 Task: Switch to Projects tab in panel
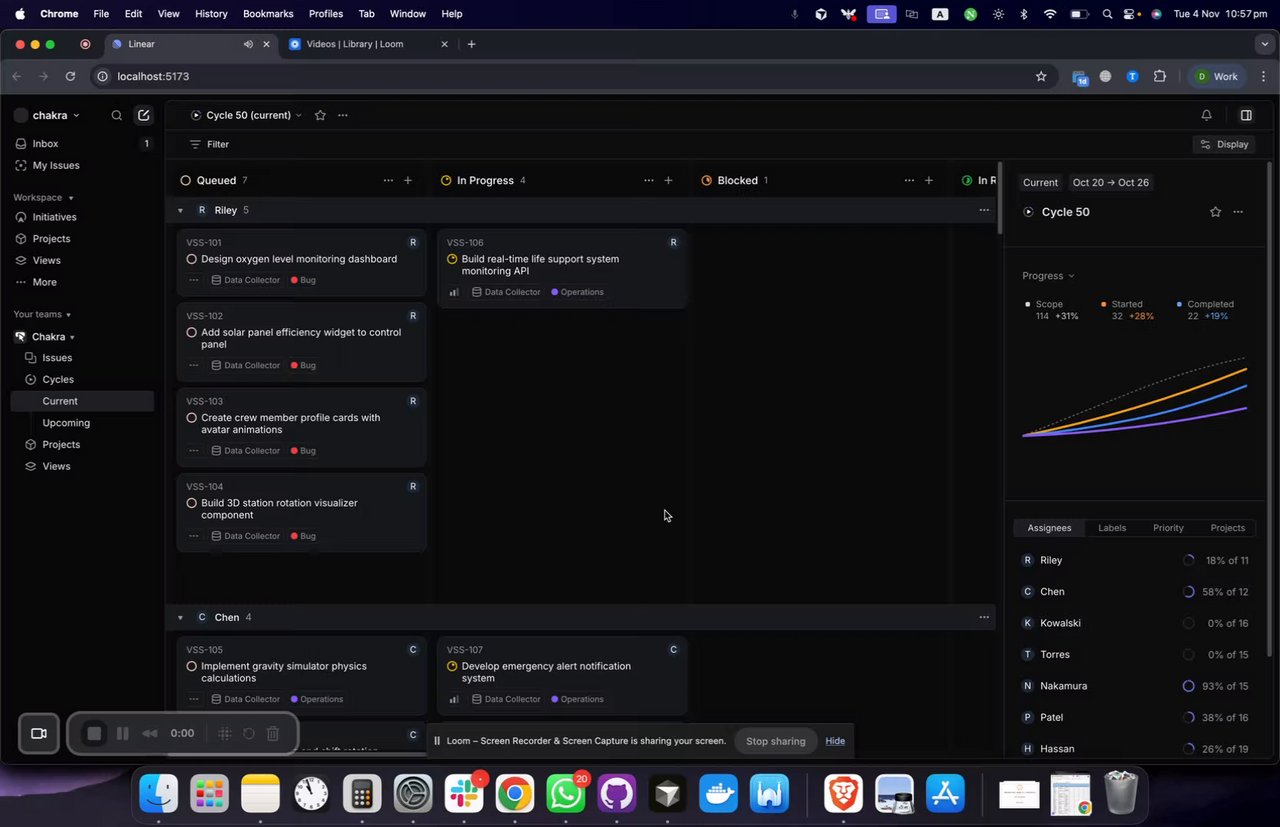coord(1228,528)
